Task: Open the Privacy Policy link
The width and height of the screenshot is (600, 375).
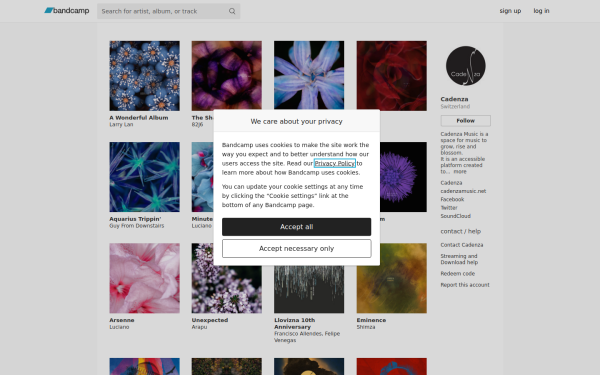Action: (x=334, y=163)
